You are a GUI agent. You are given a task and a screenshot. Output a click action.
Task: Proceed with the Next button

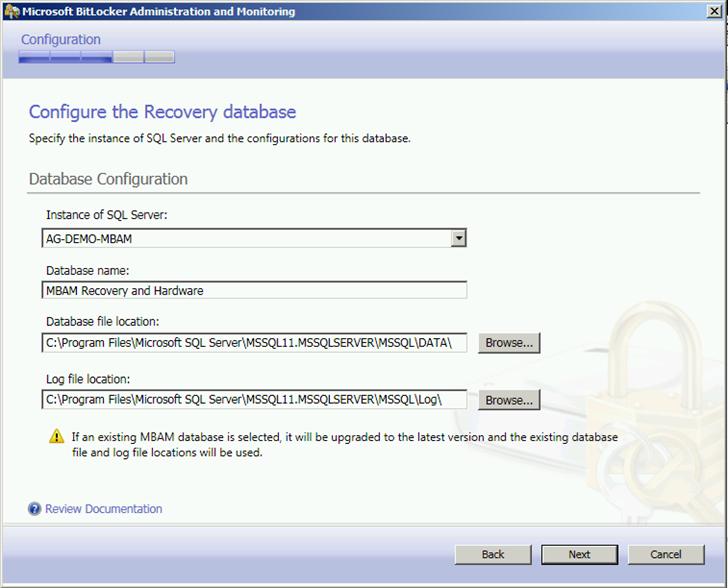[579, 555]
